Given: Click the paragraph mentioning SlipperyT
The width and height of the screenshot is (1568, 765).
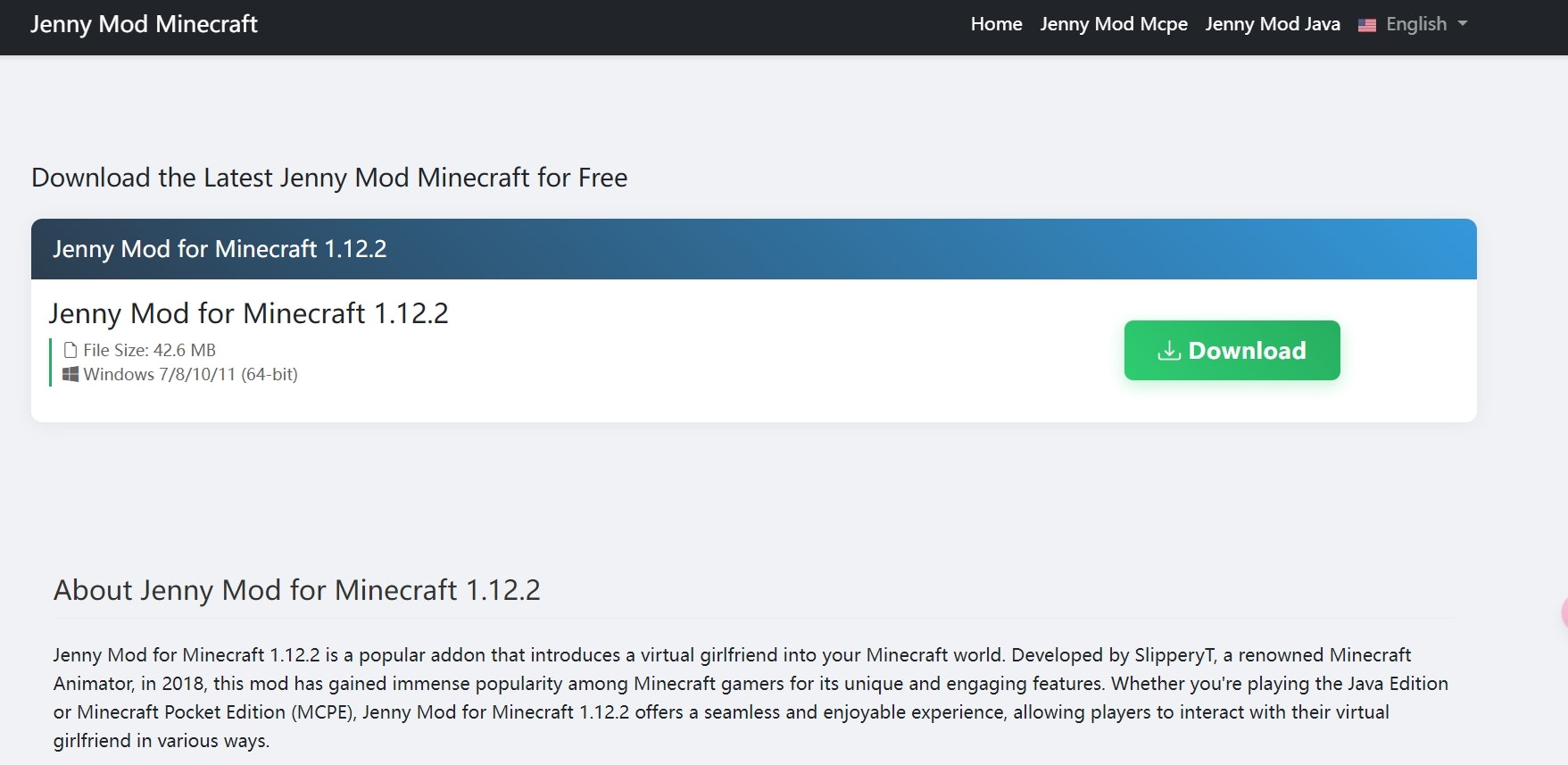Looking at the screenshot, I should click(751, 697).
